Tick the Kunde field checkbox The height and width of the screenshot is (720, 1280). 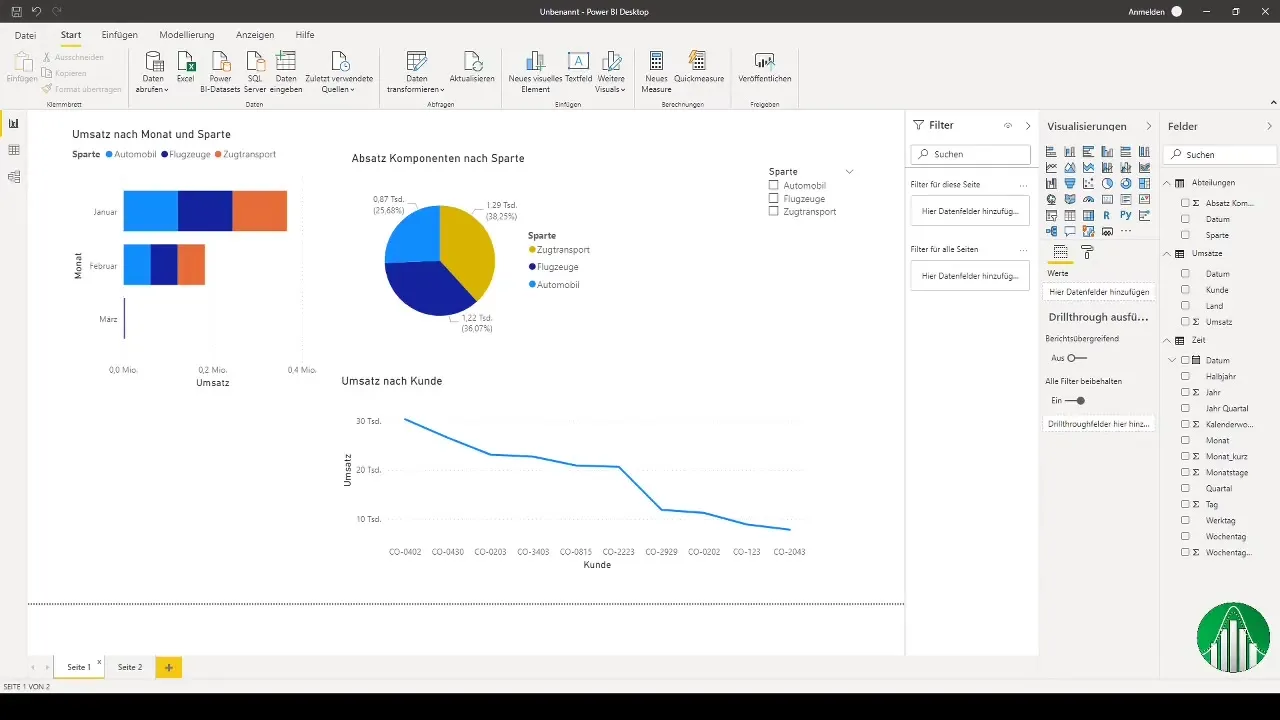[x=1185, y=290]
